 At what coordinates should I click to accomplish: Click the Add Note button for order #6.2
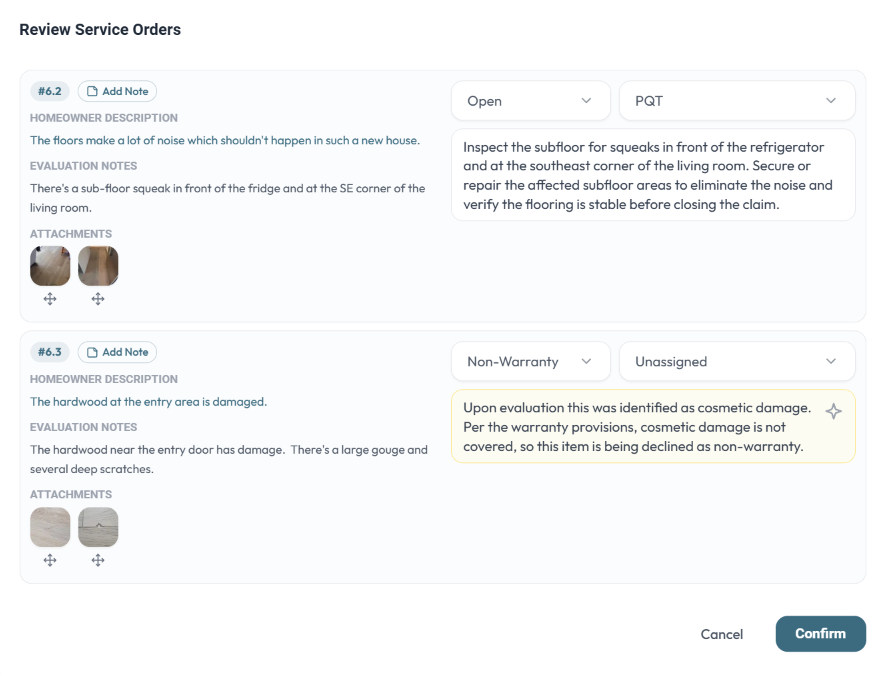point(117,91)
